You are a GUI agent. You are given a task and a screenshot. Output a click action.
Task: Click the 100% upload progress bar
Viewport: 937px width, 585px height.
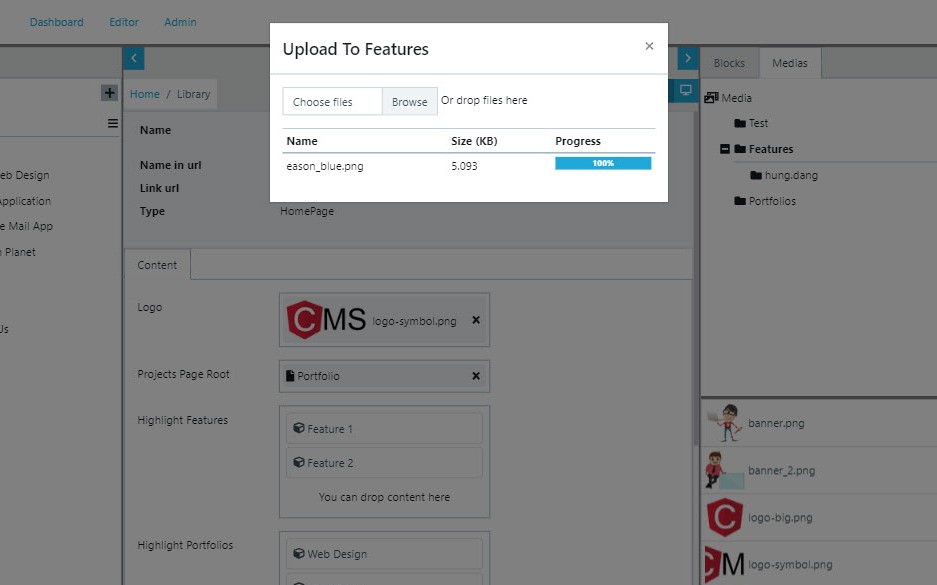601,161
